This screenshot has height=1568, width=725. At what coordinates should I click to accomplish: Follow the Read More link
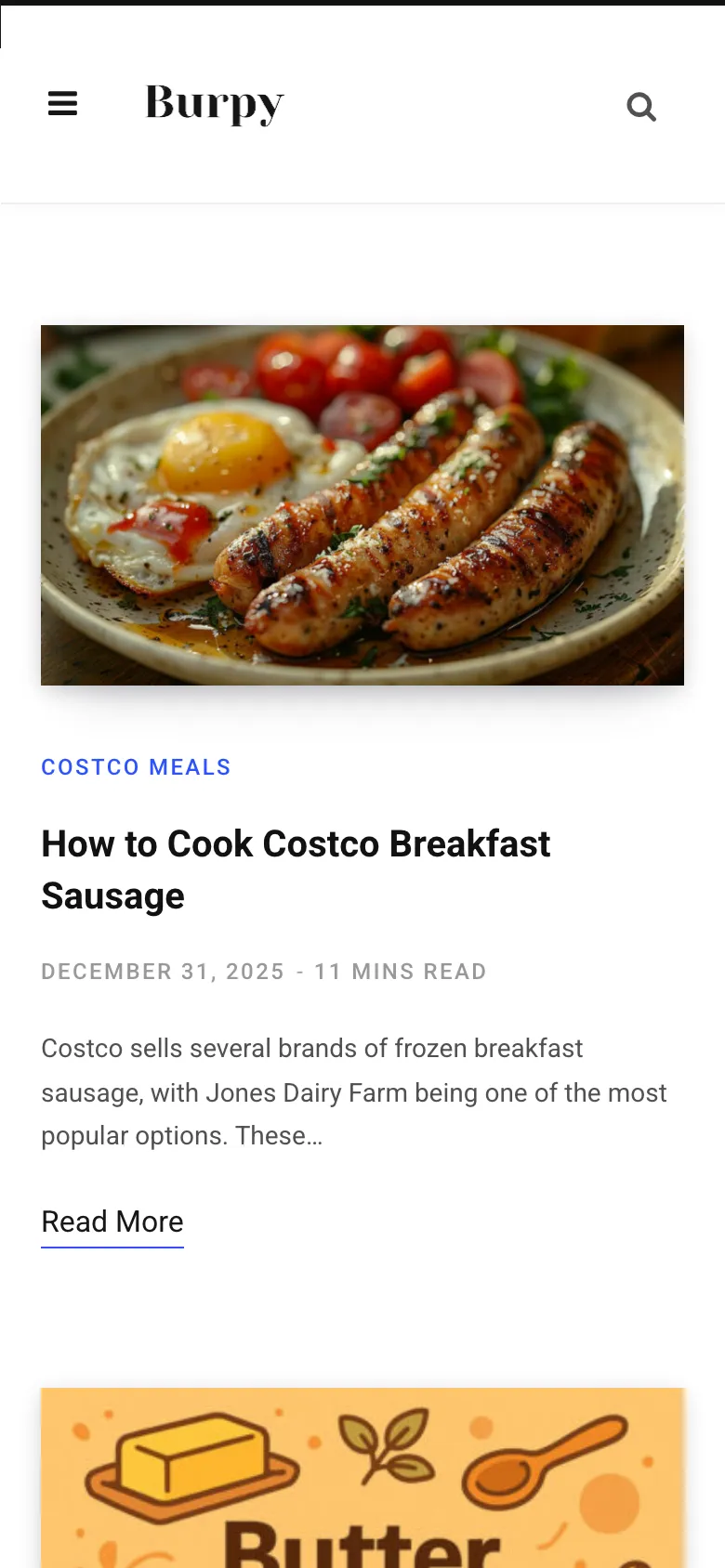(x=112, y=1222)
